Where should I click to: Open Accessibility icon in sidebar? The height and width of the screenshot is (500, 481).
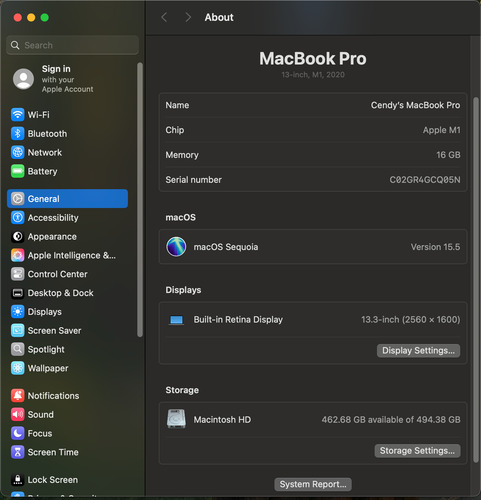[x=18, y=218]
